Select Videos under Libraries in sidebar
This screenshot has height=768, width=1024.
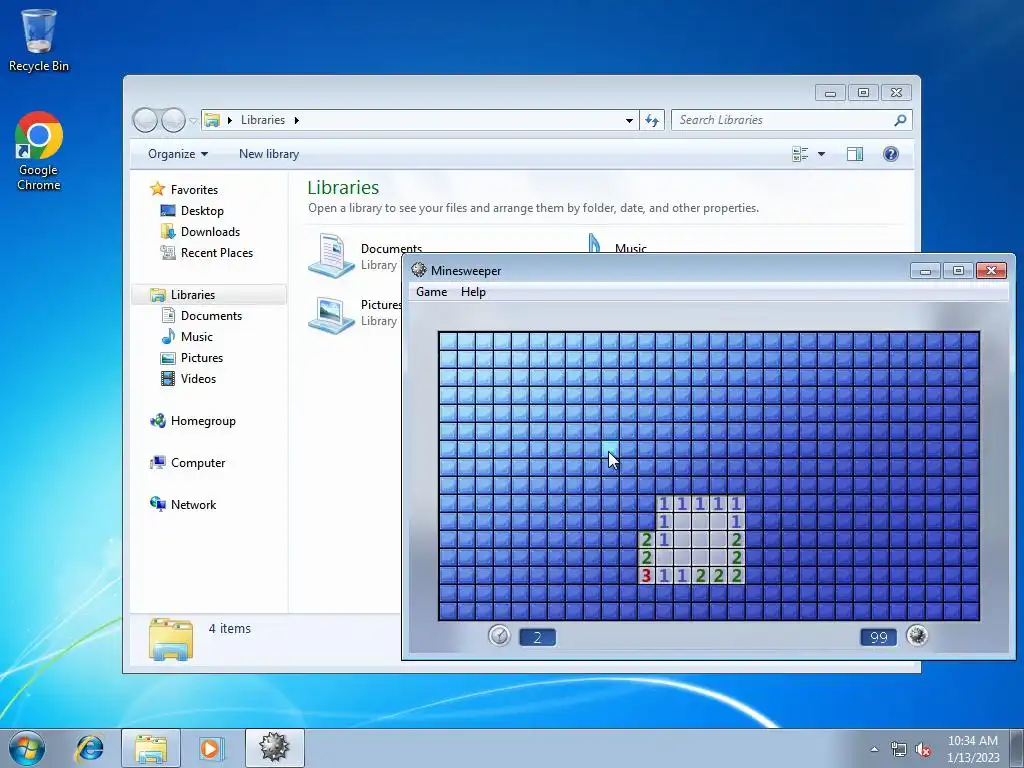click(198, 378)
